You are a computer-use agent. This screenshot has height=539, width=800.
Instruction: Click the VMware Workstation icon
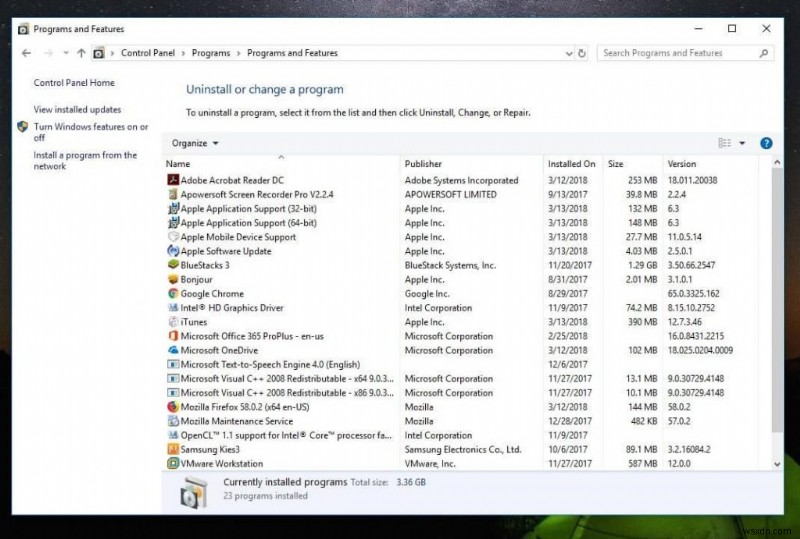pos(173,463)
